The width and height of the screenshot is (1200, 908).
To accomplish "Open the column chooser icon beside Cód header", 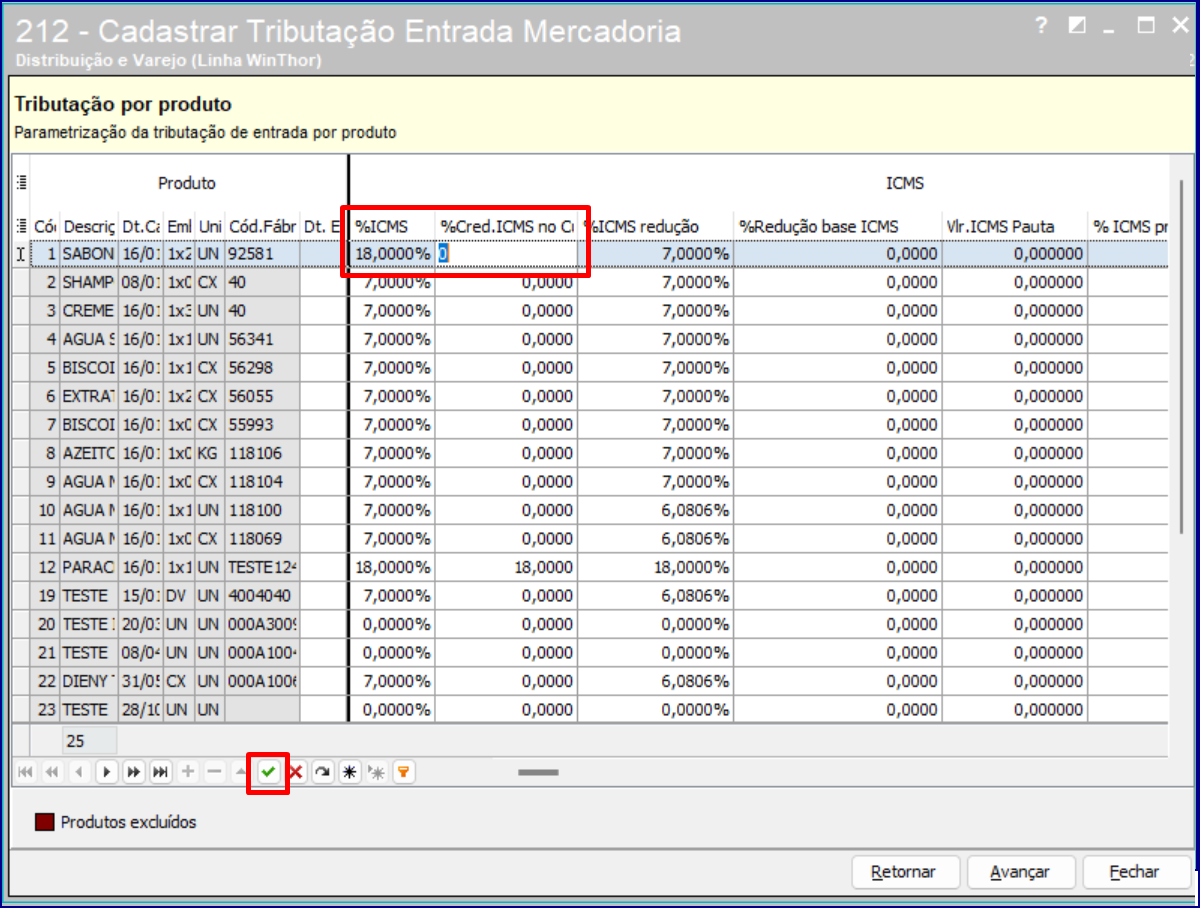I will [x=21, y=226].
